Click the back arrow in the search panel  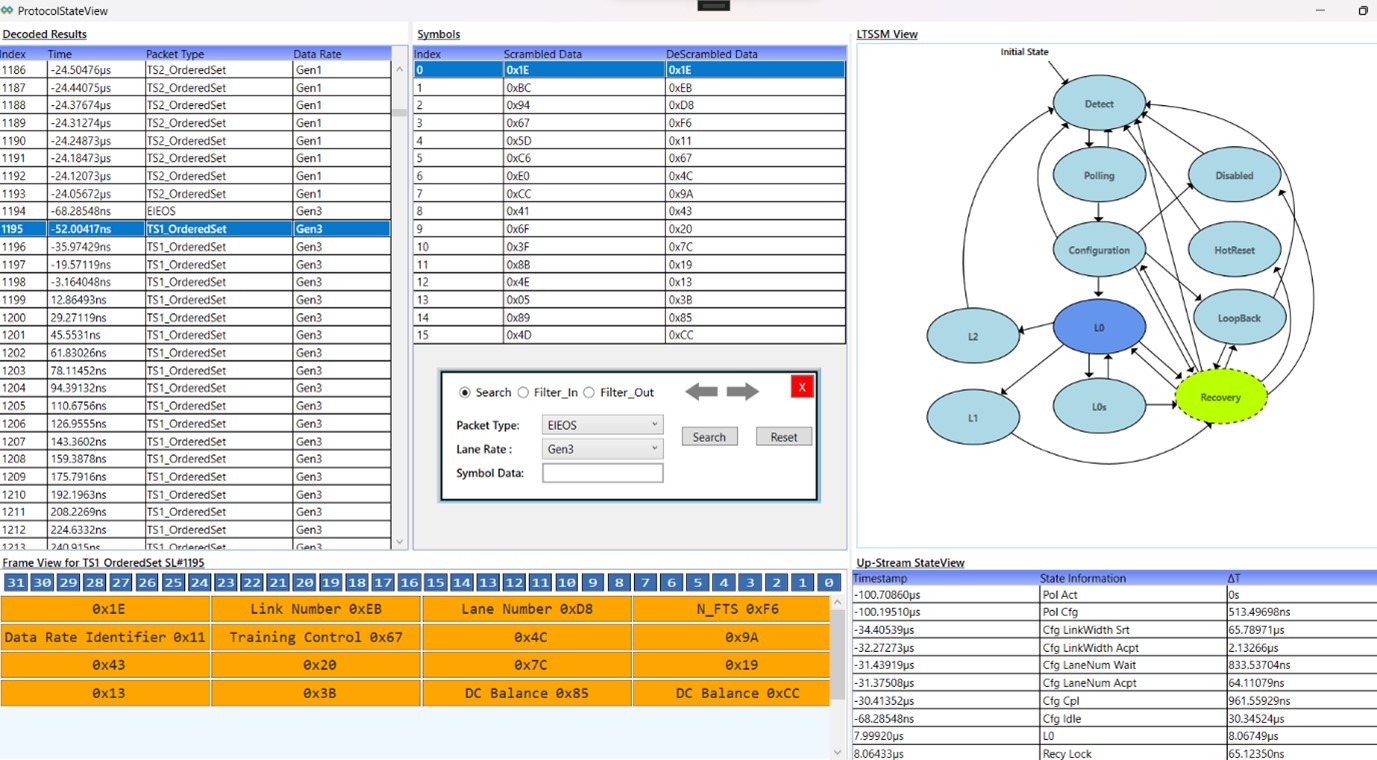pos(702,391)
